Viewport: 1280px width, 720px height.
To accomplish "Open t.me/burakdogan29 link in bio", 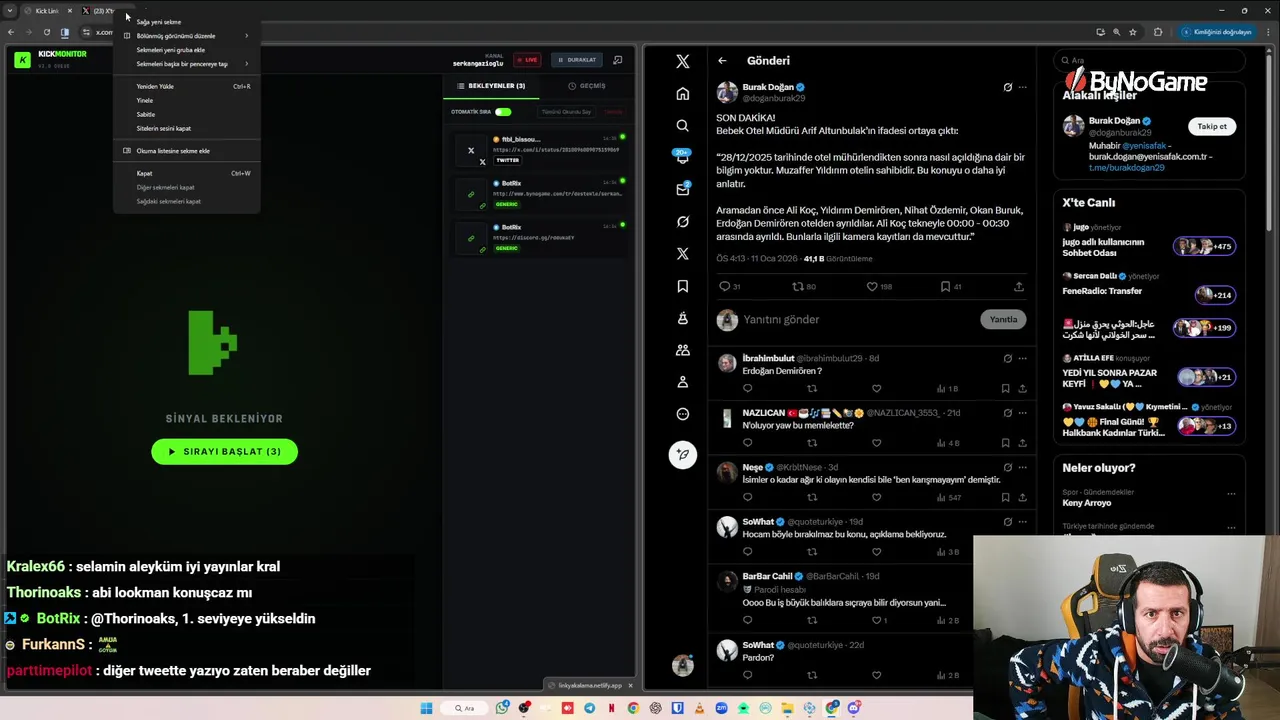I will click(x=1127, y=168).
